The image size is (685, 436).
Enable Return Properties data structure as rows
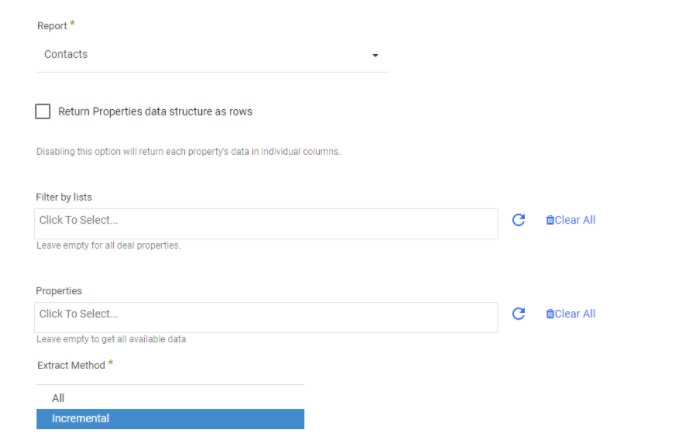click(x=43, y=112)
